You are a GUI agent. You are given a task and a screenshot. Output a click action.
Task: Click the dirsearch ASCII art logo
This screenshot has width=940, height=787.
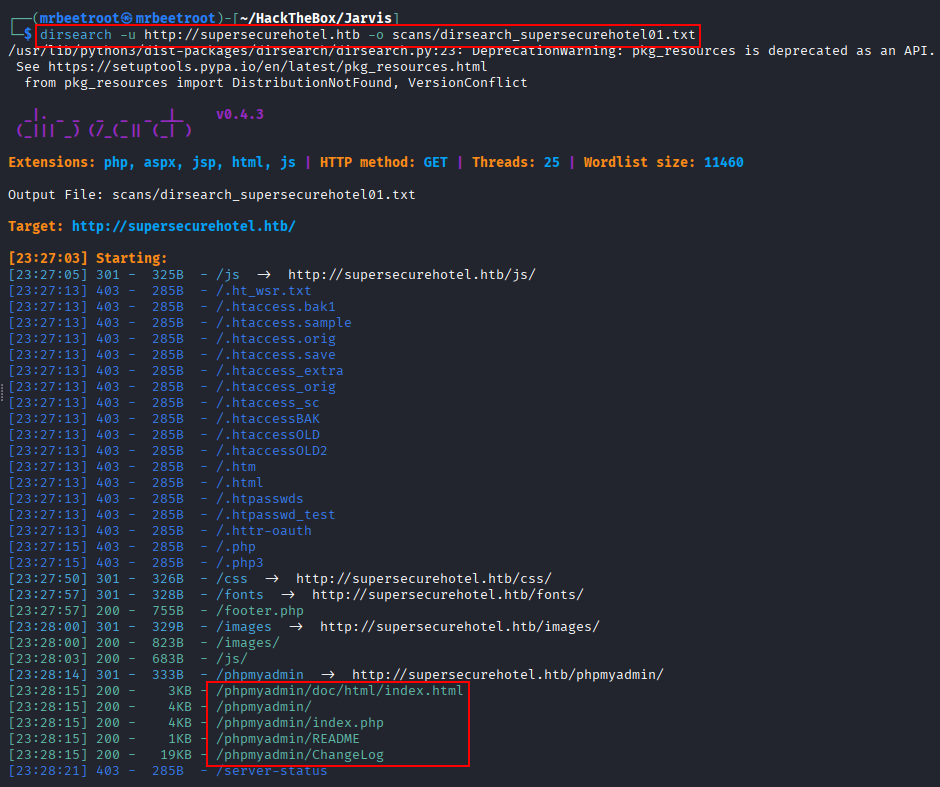tap(104, 123)
